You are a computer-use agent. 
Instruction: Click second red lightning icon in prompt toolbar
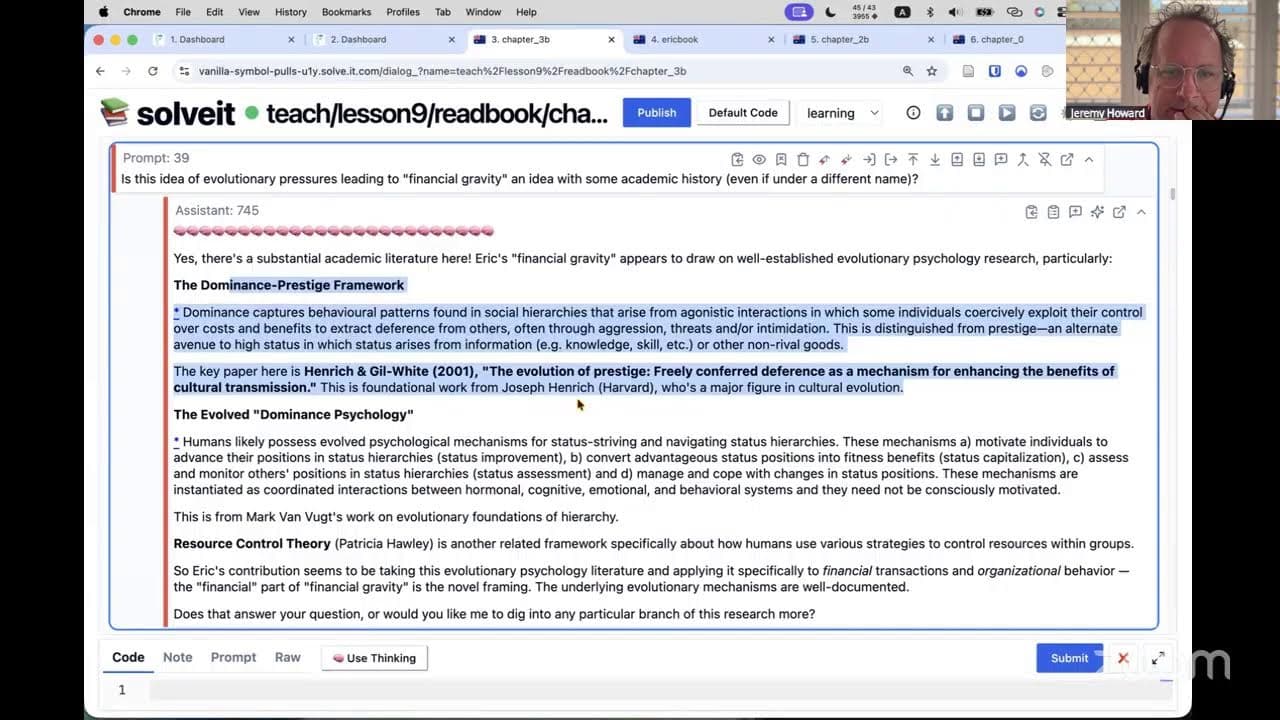tap(847, 159)
